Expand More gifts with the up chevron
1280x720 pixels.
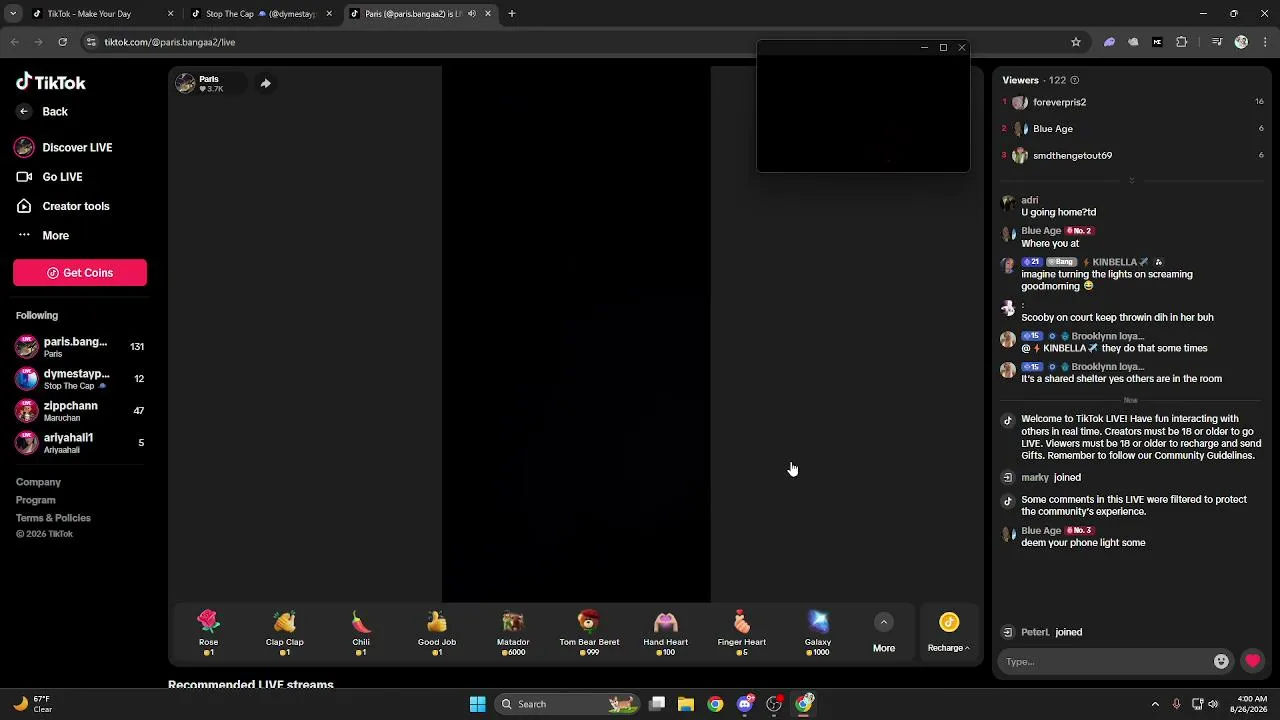(x=884, y=623)
